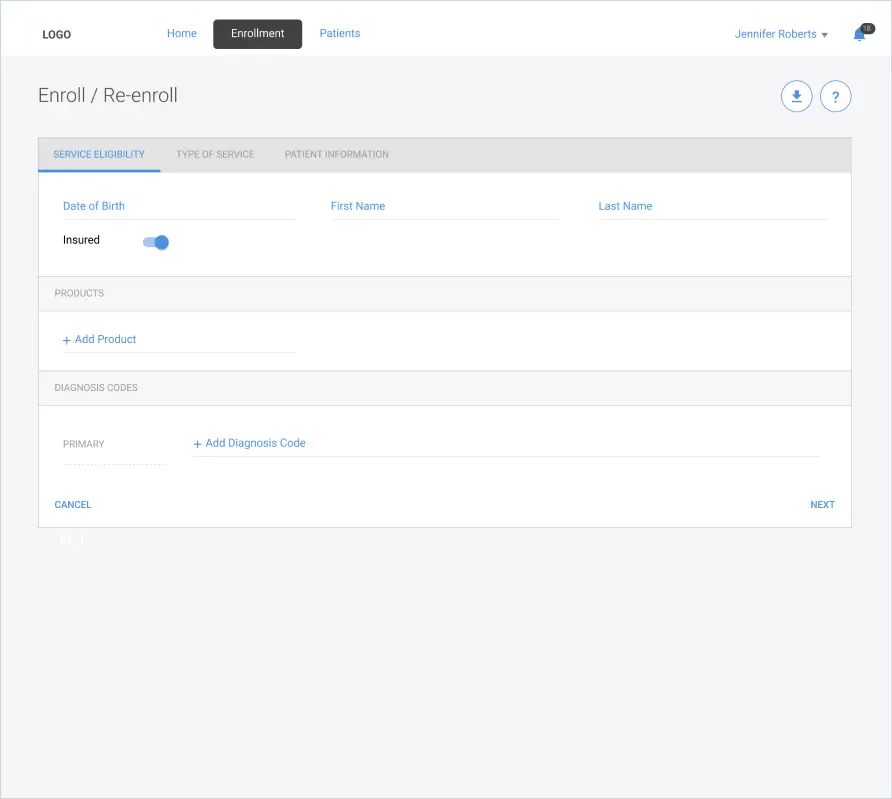Select the Enrollment navigation item
Viewport: 892px width, 799px height.
[257, 34]
